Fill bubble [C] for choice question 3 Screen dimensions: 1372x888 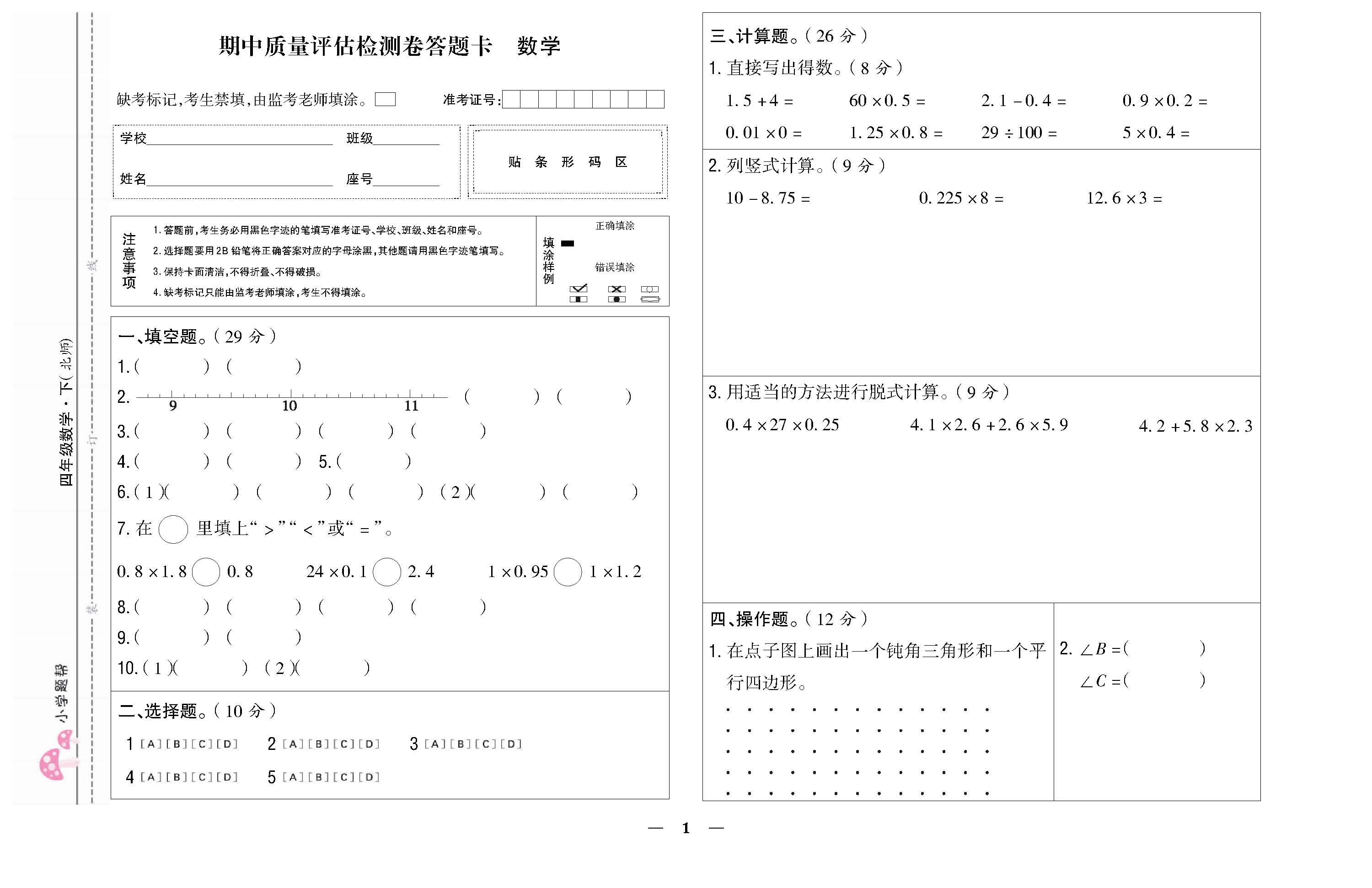(485, 744)
